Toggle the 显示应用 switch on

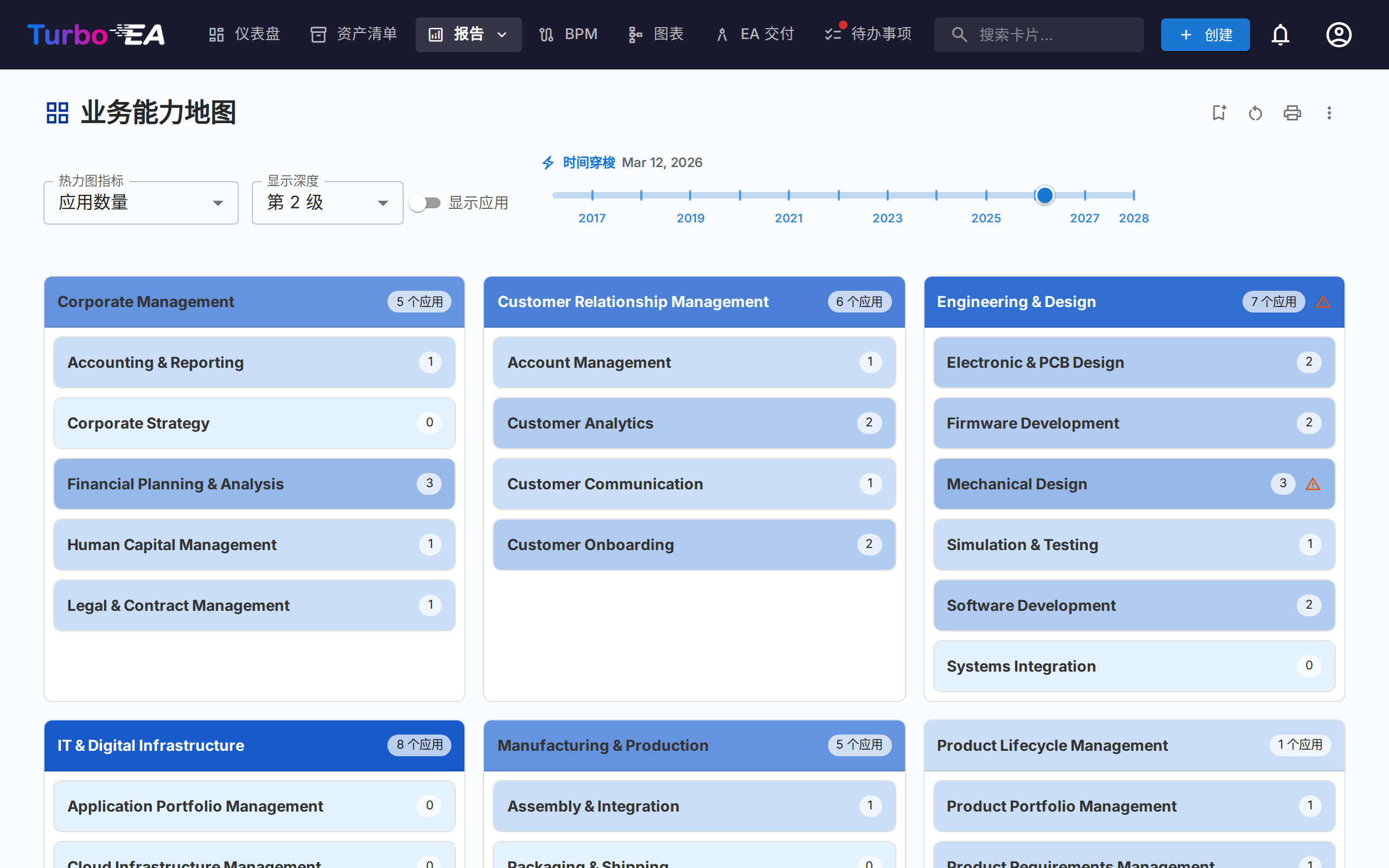pyautogui.click(x=425, y=203)
